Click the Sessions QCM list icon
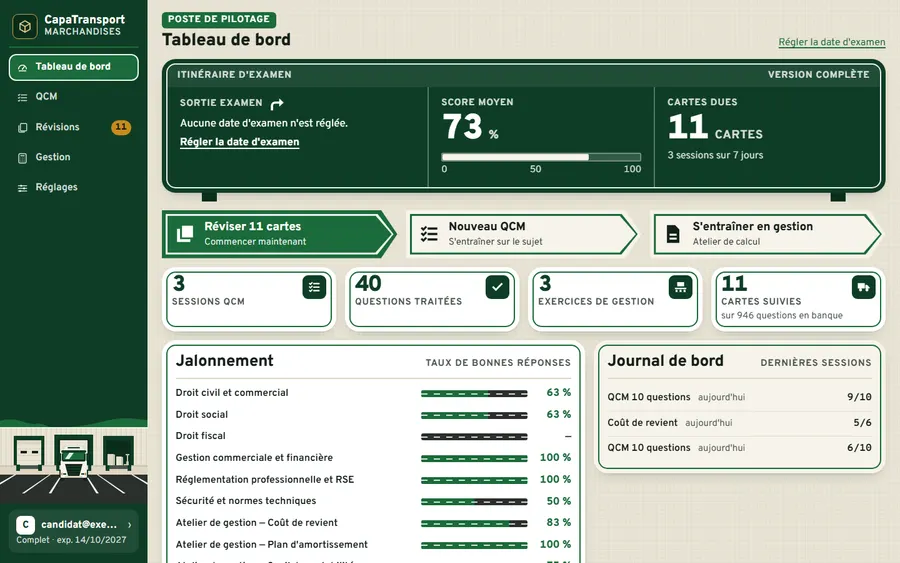900x563 pixels. pos(314,287)
